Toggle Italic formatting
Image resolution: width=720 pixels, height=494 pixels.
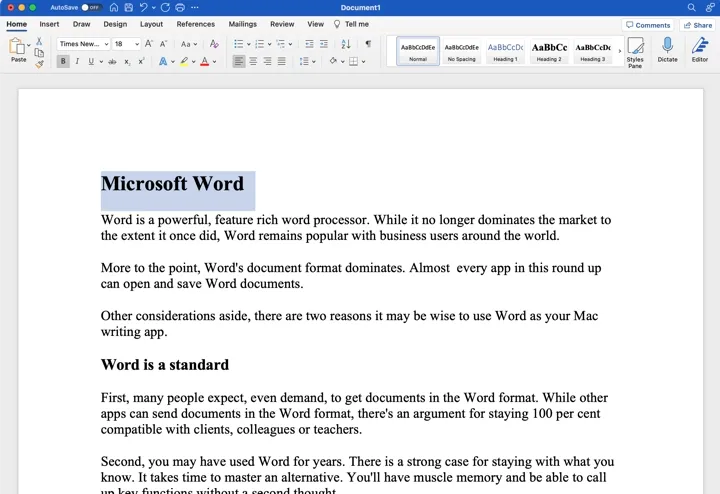click(x=77, y=61)
